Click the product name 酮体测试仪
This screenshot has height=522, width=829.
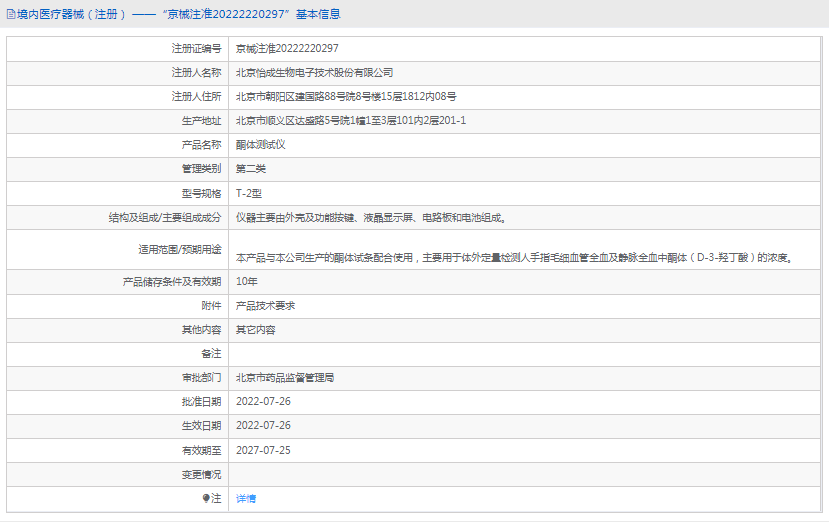click(261, 145)
